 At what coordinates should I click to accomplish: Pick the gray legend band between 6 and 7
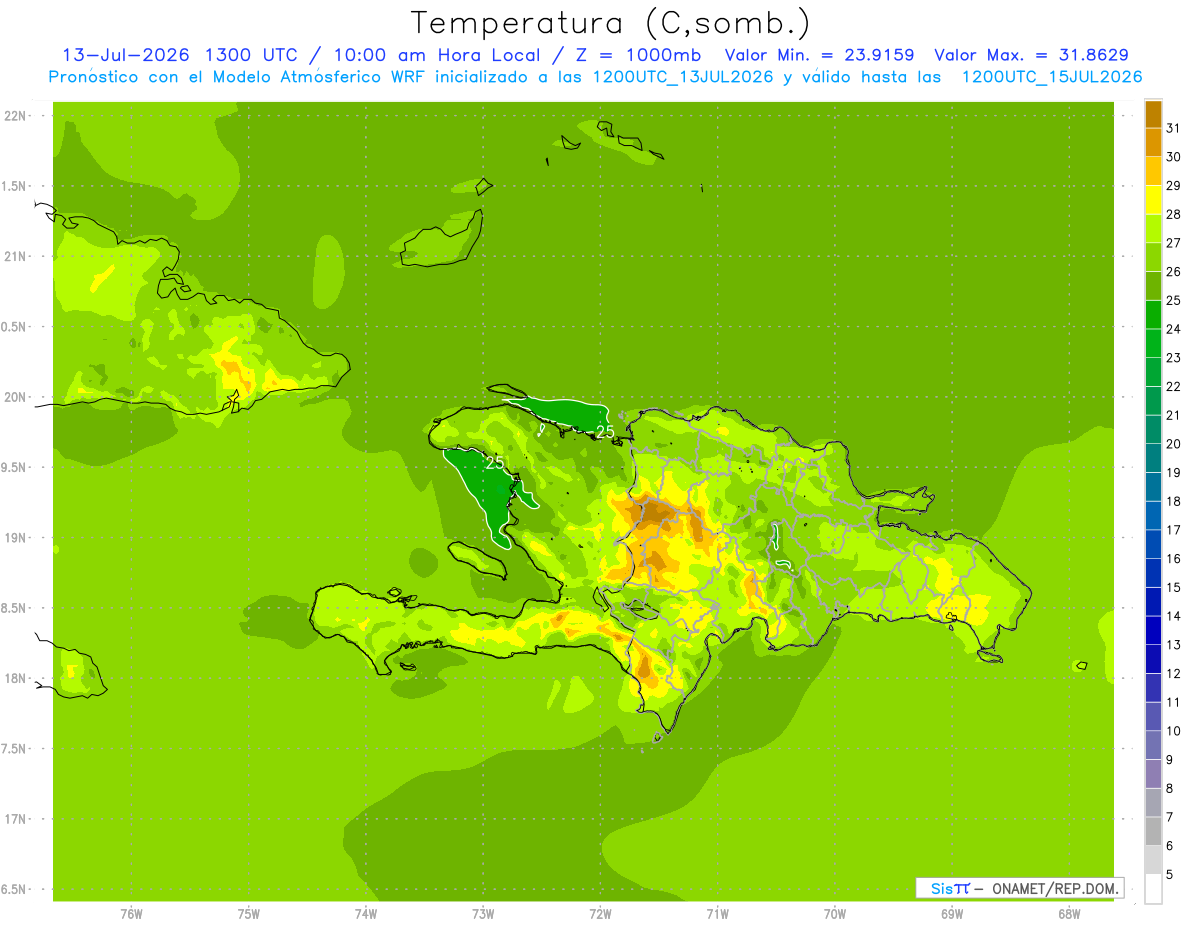(1153, 831)
